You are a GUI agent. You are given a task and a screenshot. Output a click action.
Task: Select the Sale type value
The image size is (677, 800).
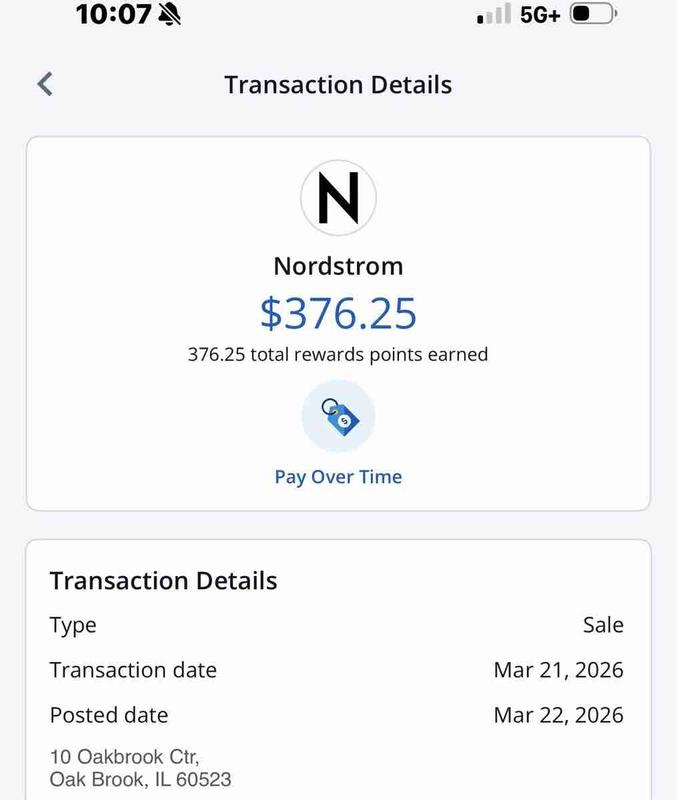pyautogui.click(x=603, y=625)
